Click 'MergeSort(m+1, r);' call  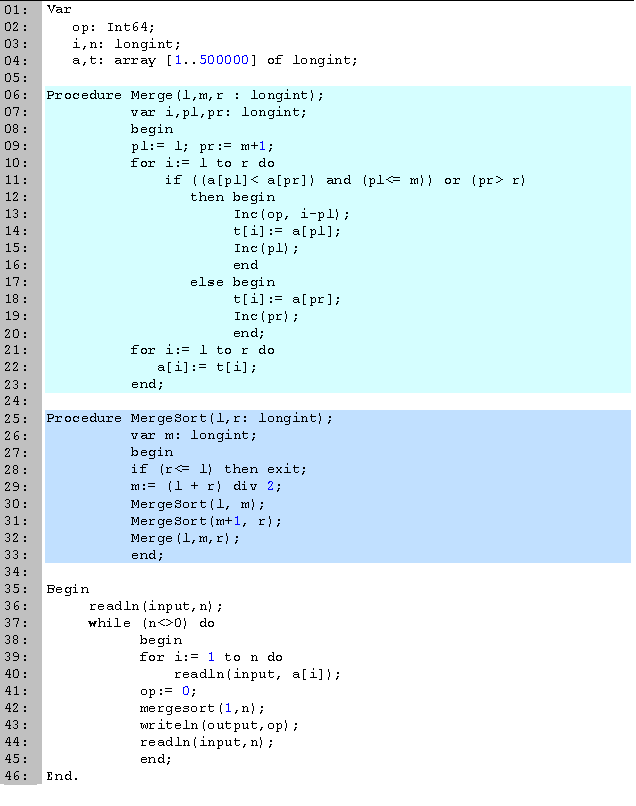(x=206, y=520)
